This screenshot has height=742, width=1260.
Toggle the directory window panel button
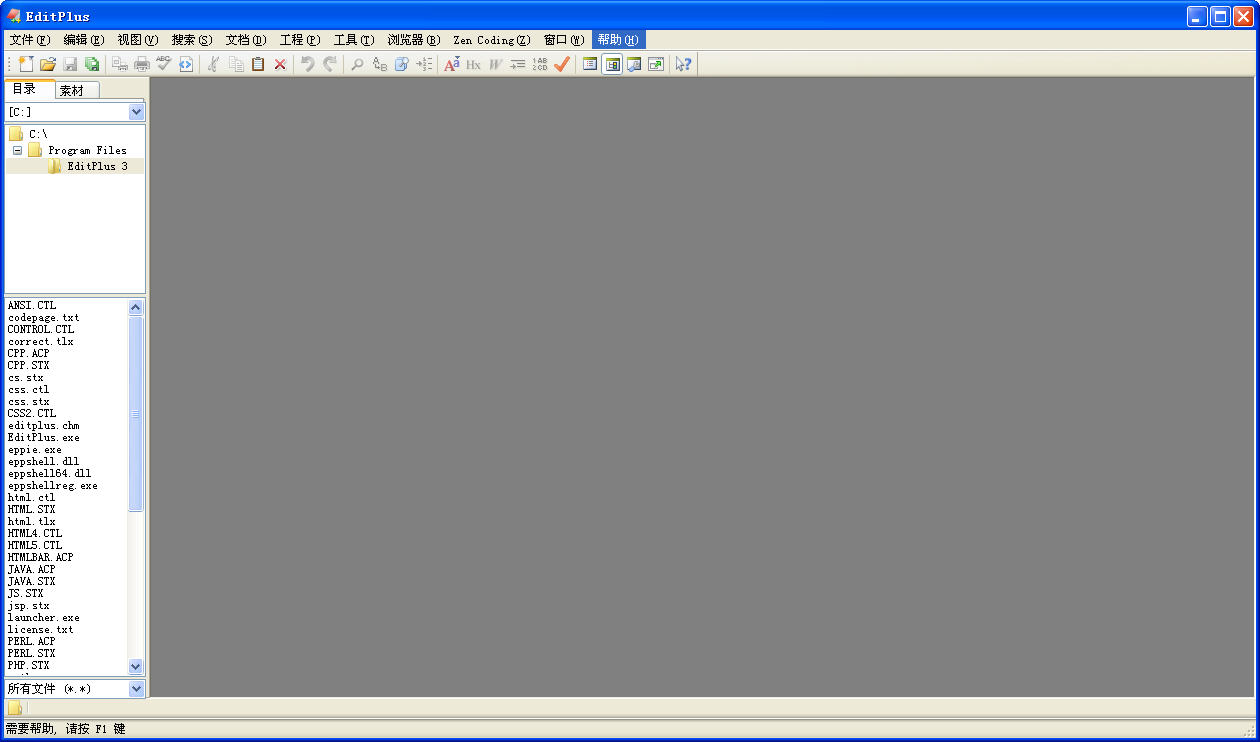(x=612, y=64)
